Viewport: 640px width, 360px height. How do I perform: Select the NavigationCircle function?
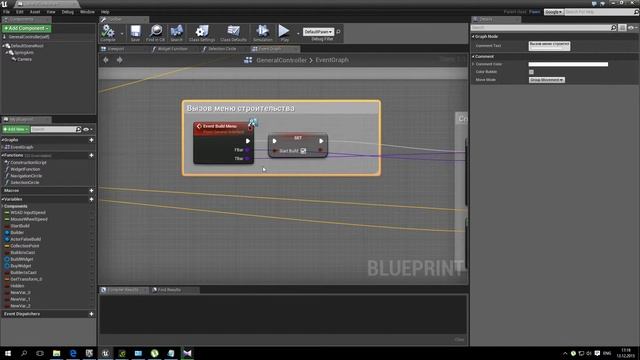click(26, 176)
